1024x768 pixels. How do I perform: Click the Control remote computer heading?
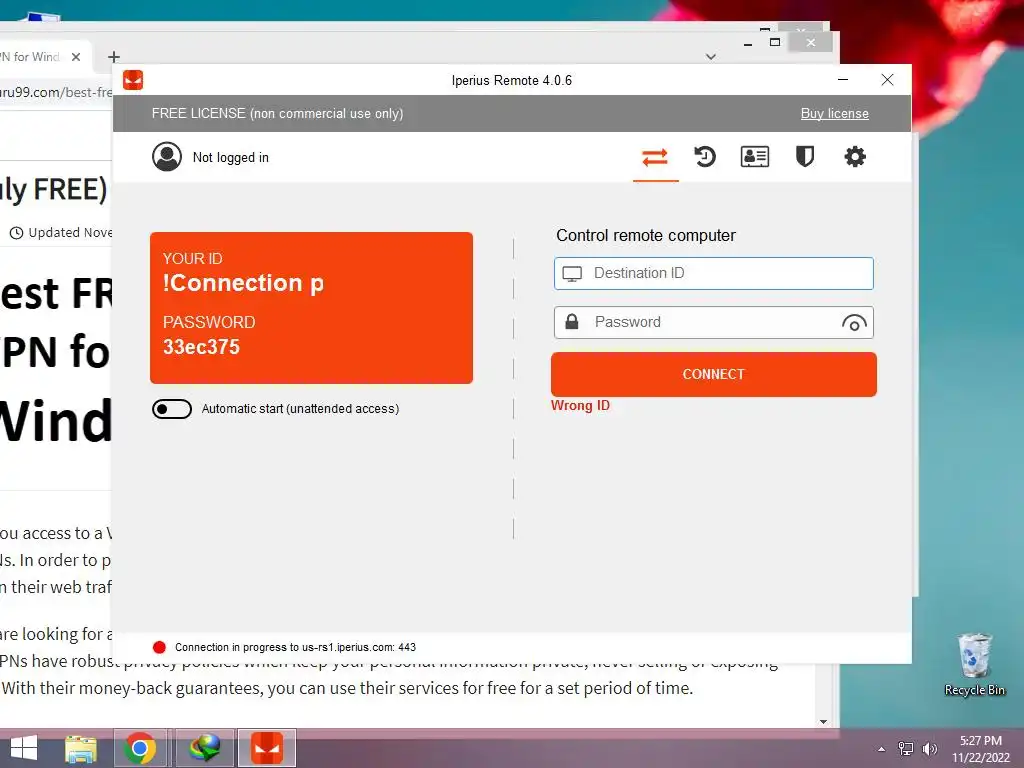point(646,236)
